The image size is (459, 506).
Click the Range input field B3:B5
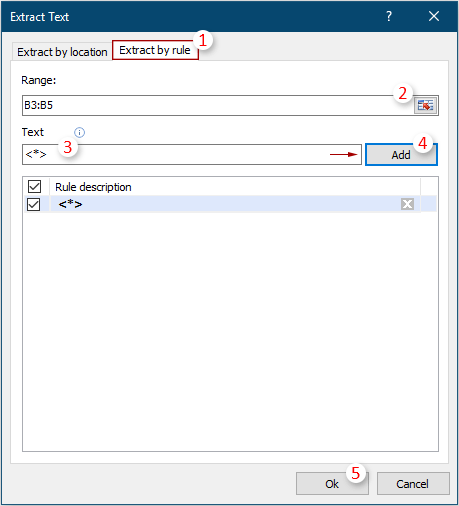tap(218, 106)
